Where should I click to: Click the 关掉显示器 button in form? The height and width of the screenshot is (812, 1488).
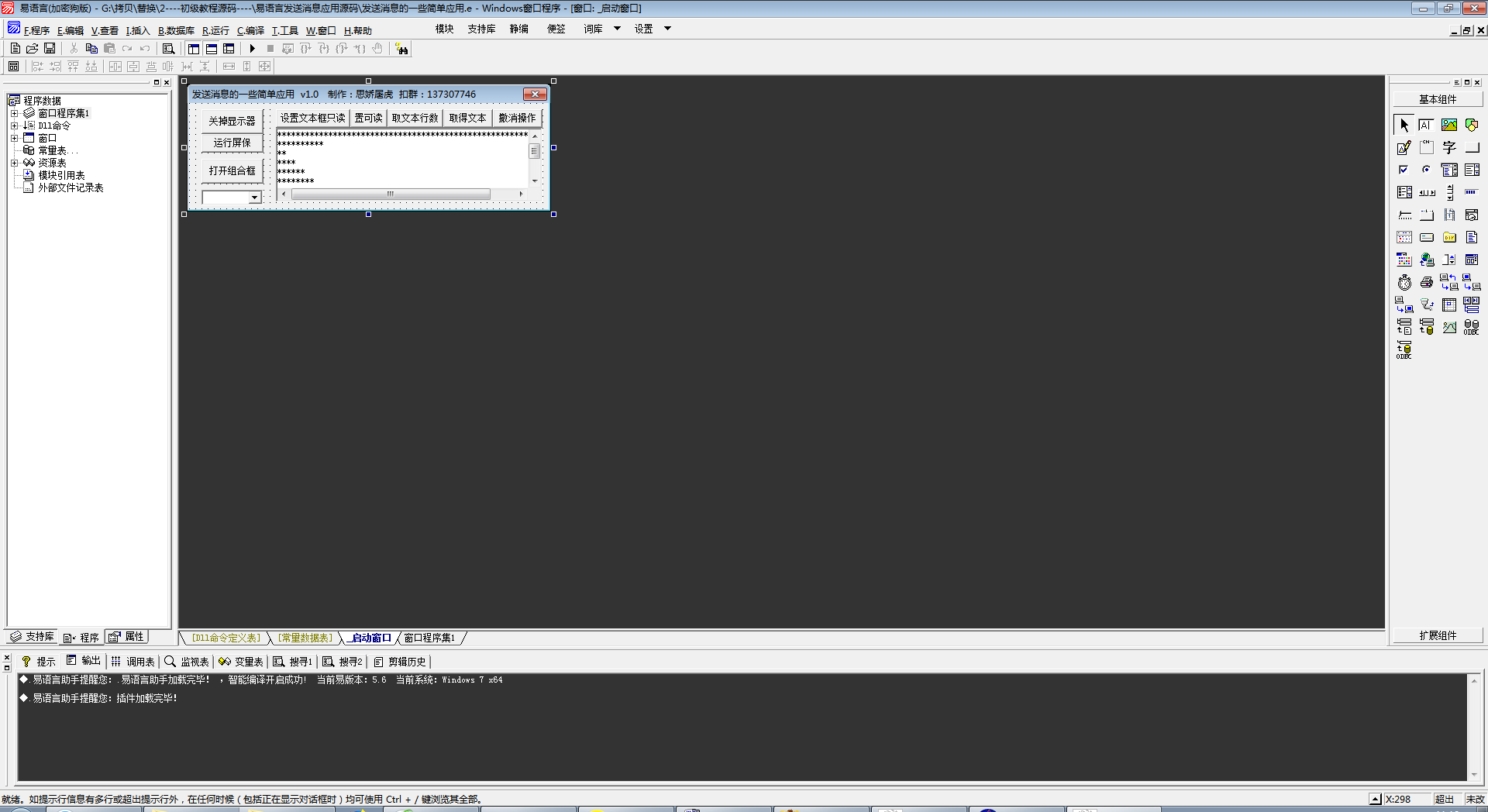pyautogui.click(x=232, y=121)
